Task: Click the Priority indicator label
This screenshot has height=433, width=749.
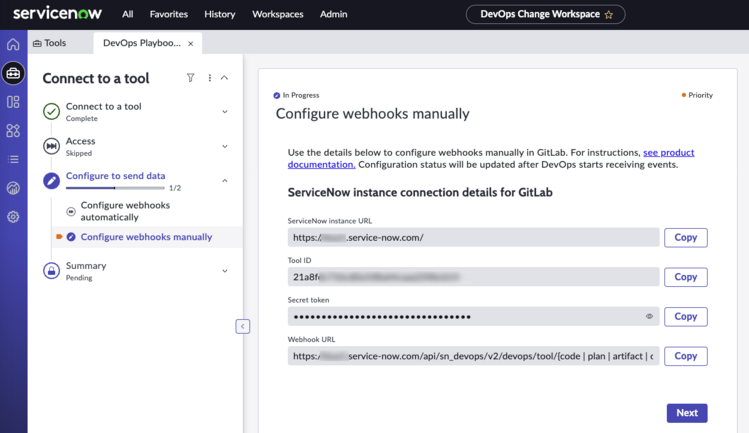Action: click(x=700, y=95)
